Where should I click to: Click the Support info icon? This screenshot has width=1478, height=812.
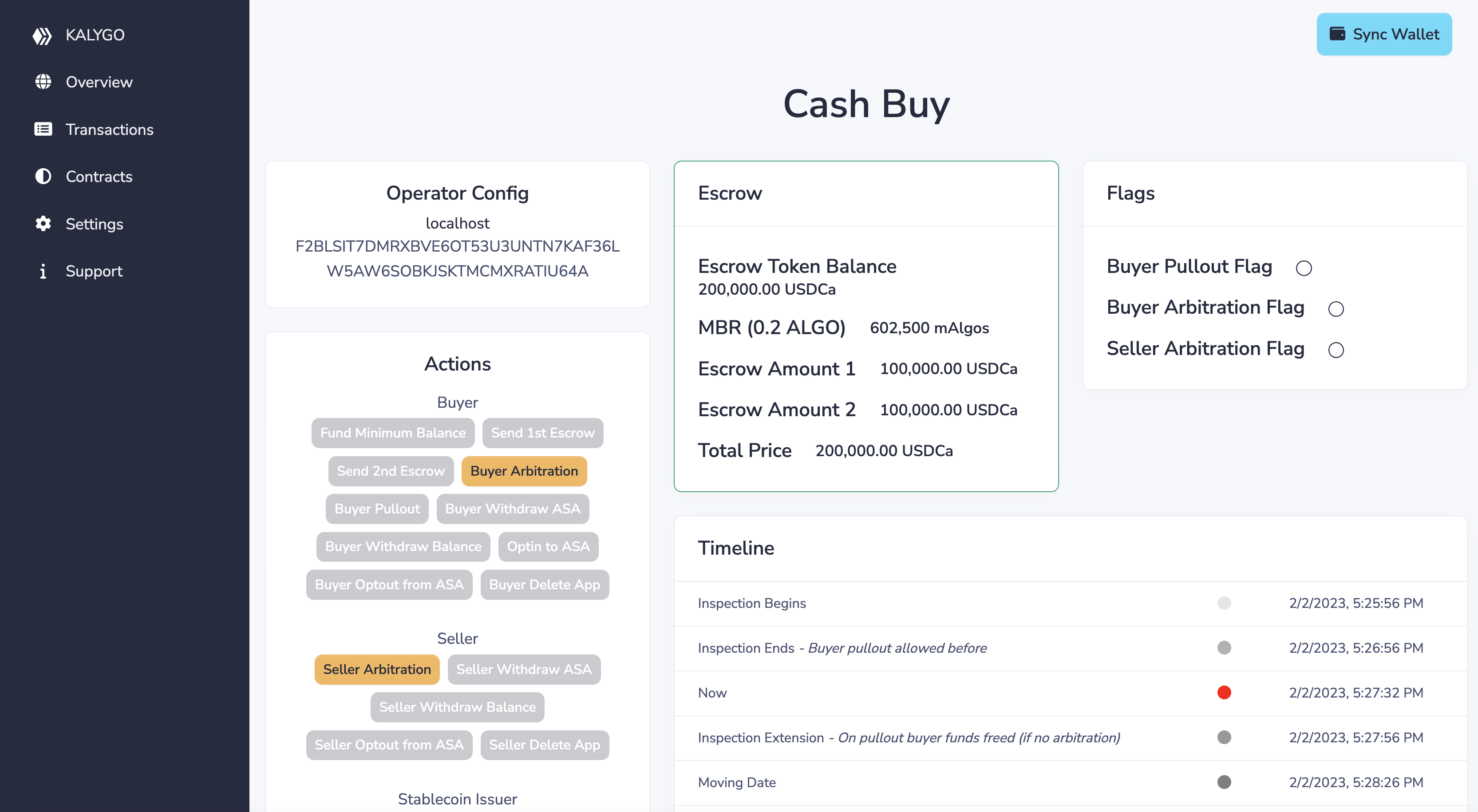coord(43,271)
